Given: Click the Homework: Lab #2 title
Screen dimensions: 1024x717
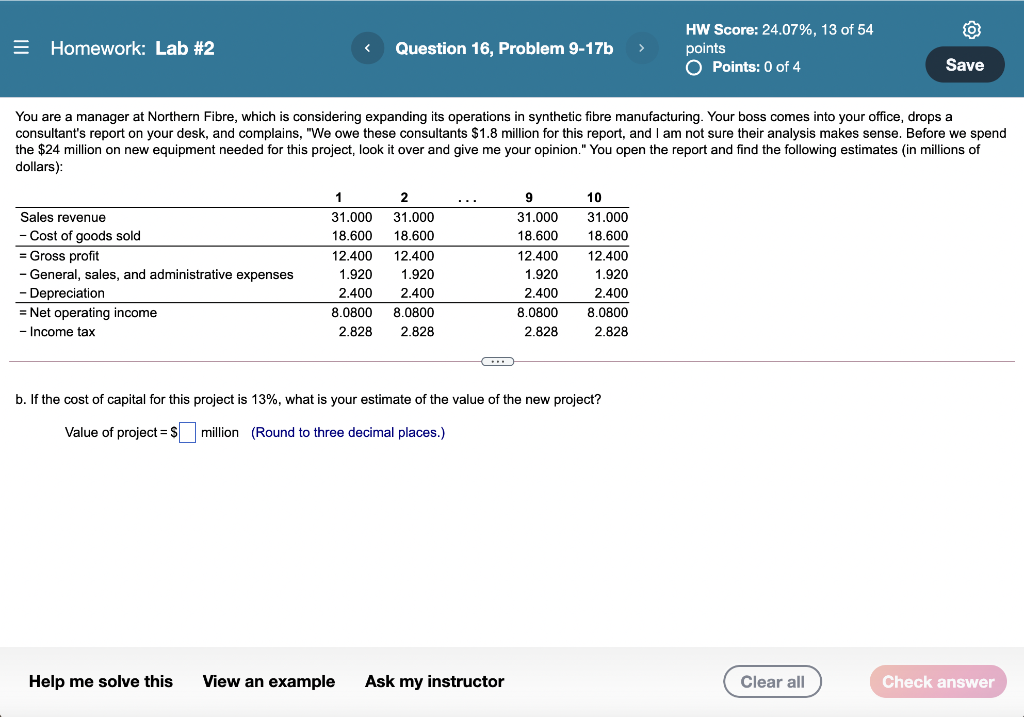Looking at the screenshot, I should pos(131,47).
